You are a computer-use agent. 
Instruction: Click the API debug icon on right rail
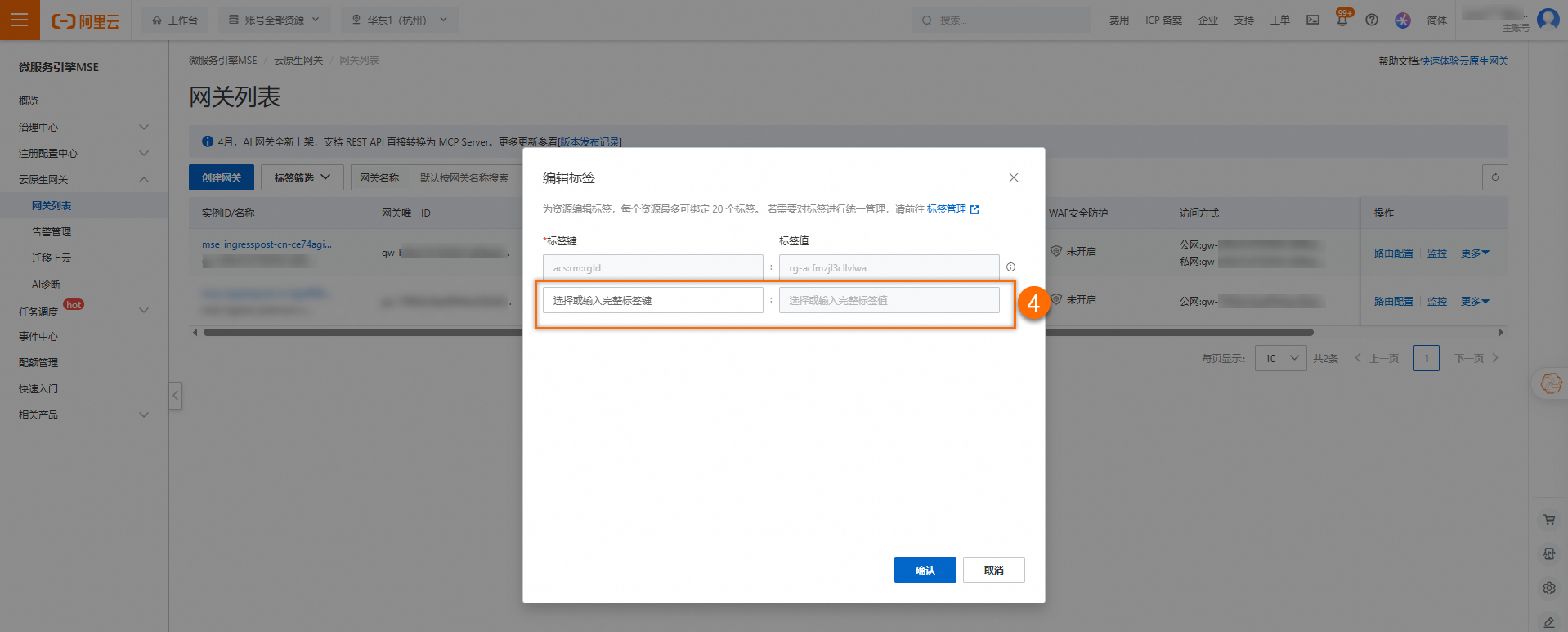coord(1549,554)
